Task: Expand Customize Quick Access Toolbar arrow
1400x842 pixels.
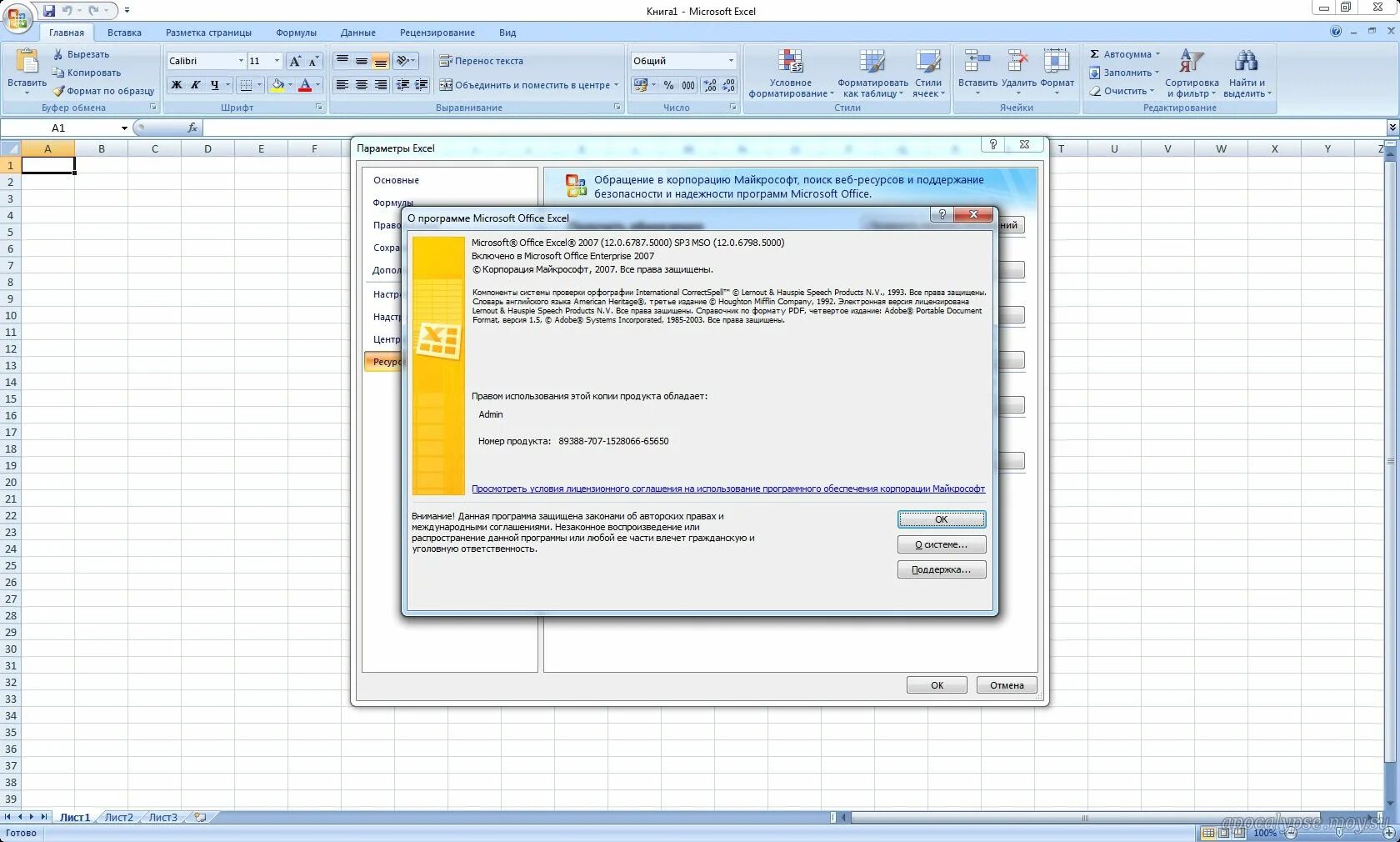Action: (x=127, y=11)
